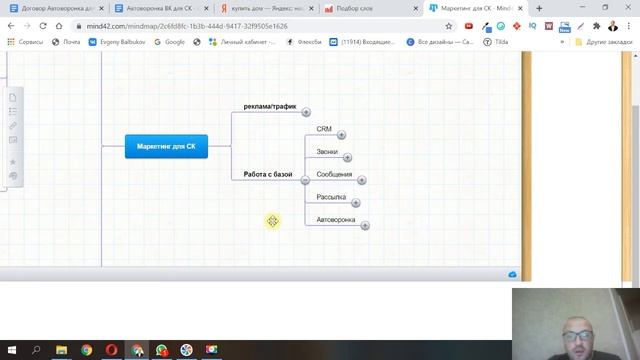The width and height of the screenshot is (640, 360).
Task: Click the palette icon below the star
Action: pos(13,176)
